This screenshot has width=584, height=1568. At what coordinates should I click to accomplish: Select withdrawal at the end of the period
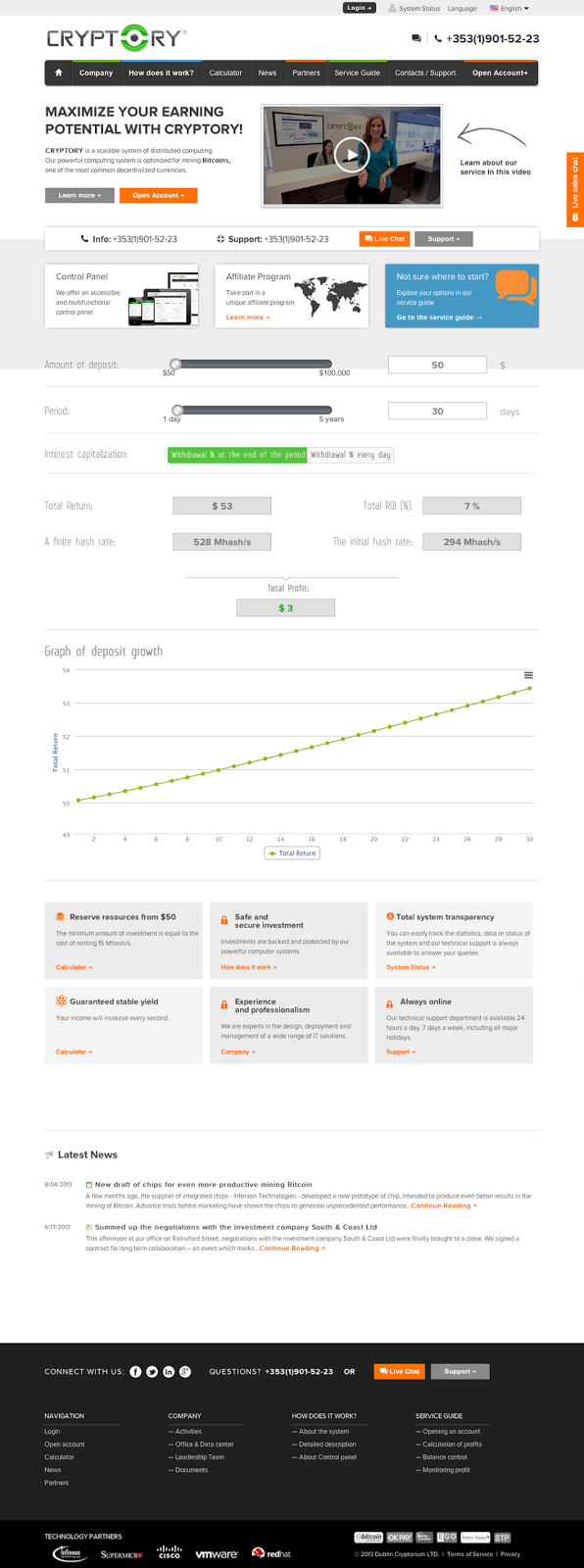click(x=237, y=455)
